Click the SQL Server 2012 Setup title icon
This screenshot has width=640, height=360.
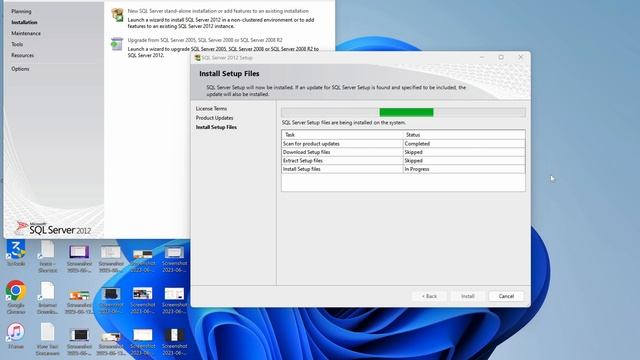tap(198, 58)
